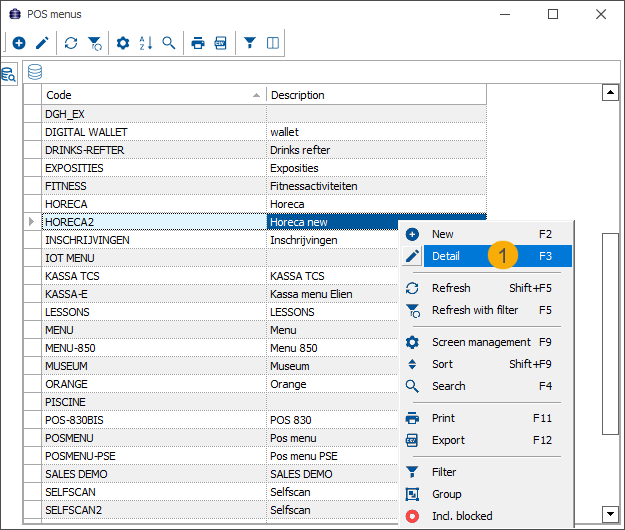Toggle the database search side panel icon
Viewport: 625px width, 530px height.
9,73
